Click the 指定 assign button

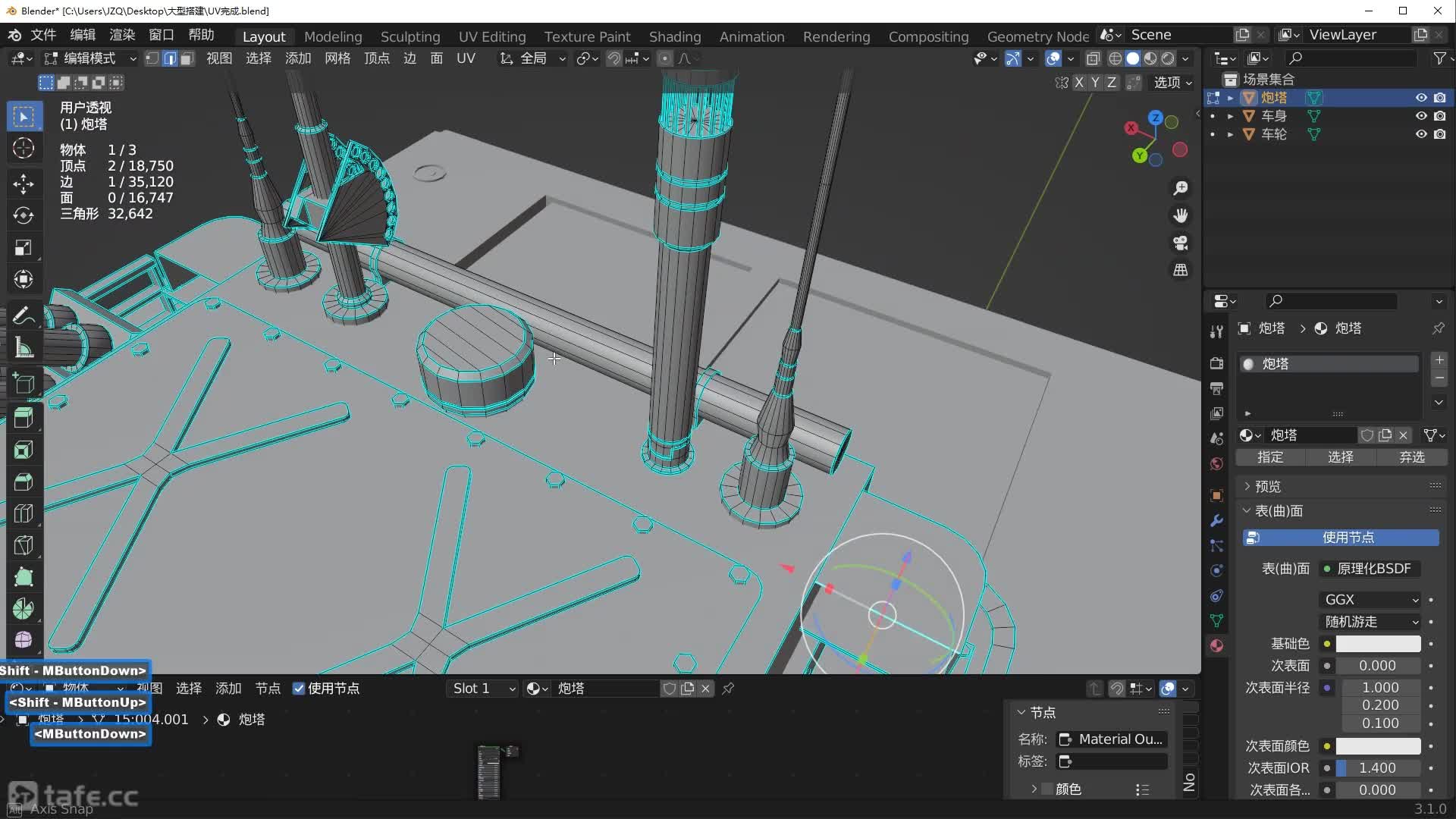pyautogui.click(x=1270, y=457)
